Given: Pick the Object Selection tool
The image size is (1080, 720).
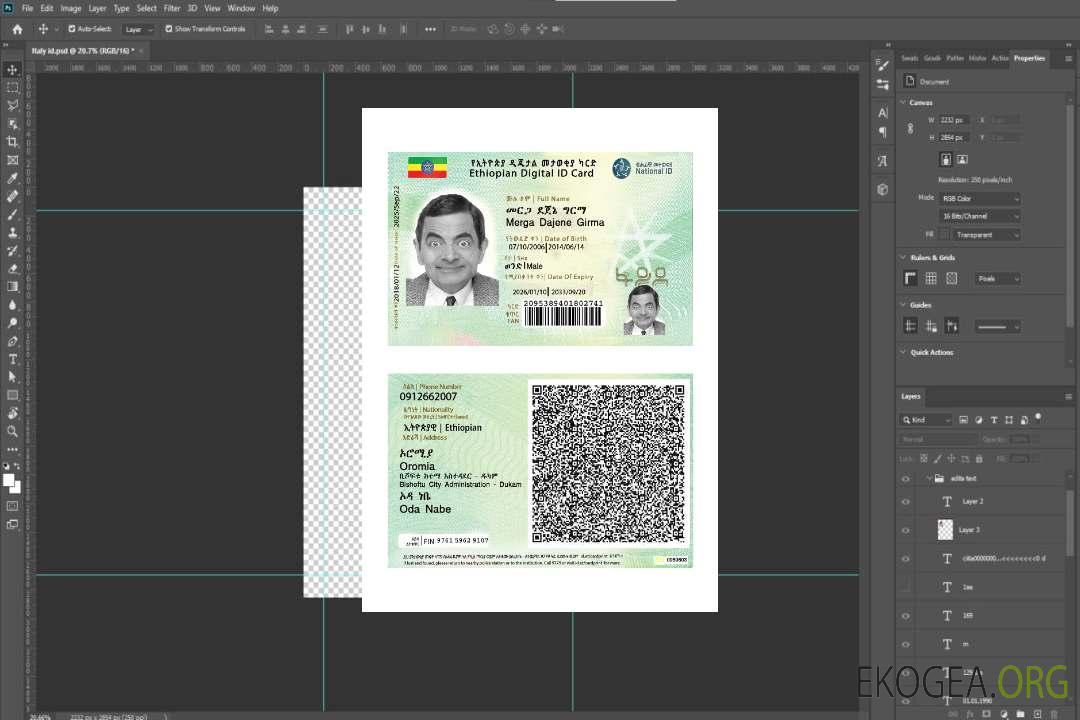Looking at the screenshot, I should [x=12, y=124].
